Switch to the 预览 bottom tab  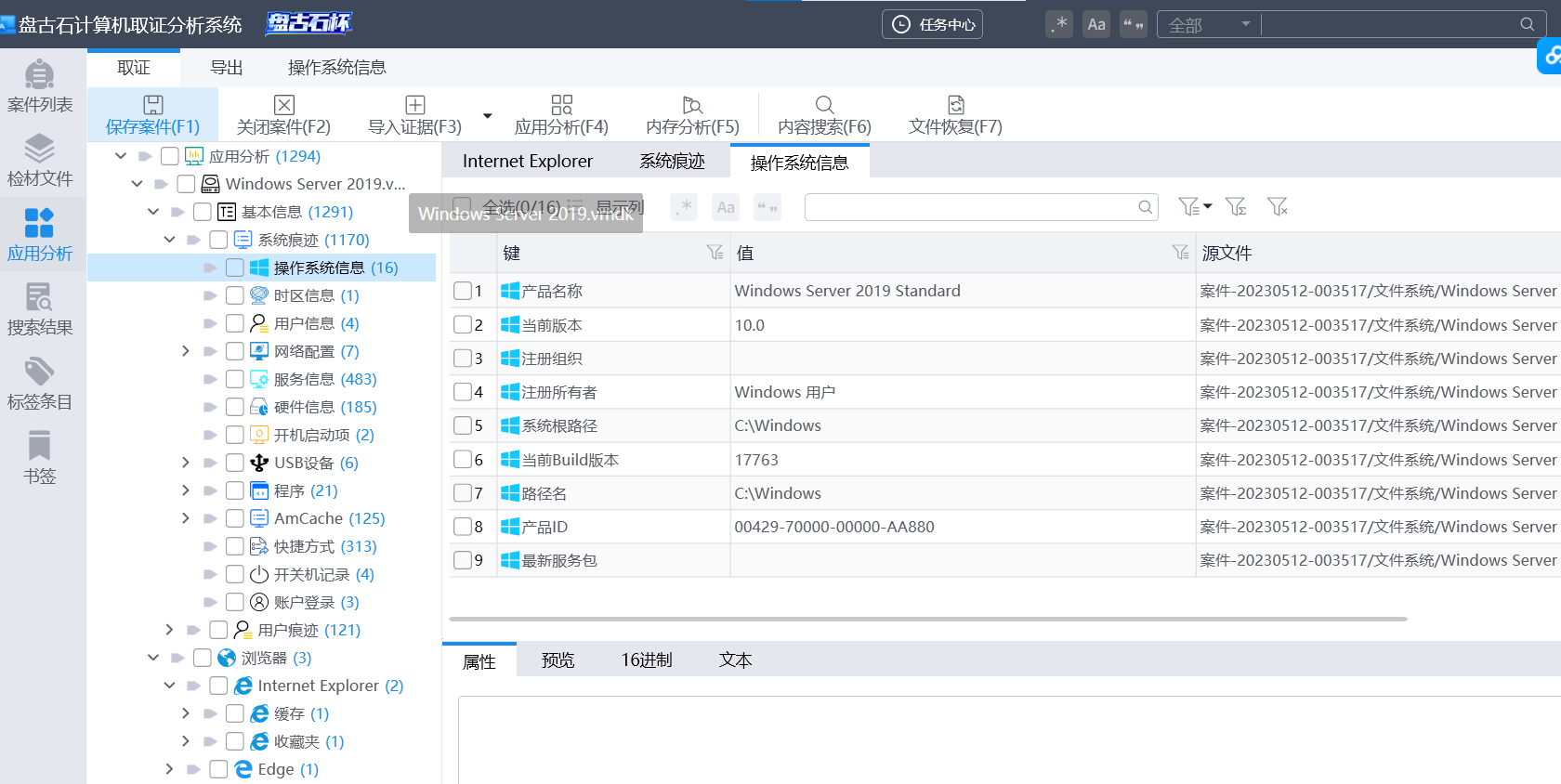557,660
